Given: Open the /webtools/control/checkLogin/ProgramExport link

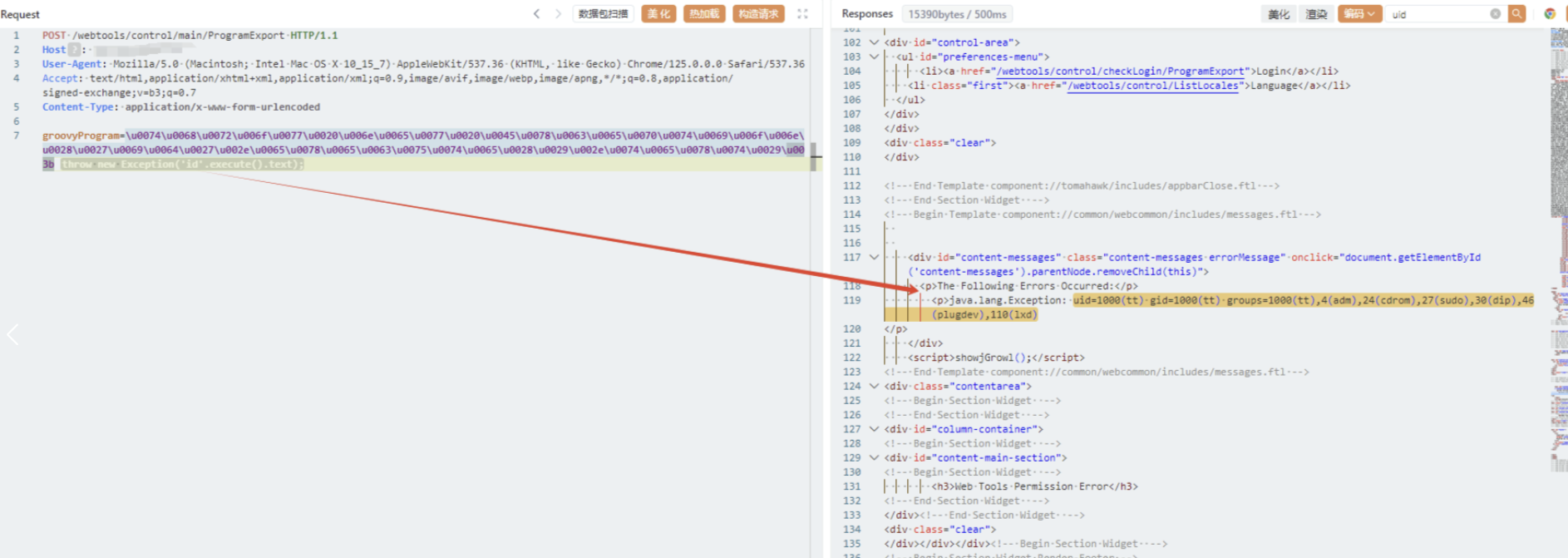Looking at the screenshot, I should tap(1121, 71).
